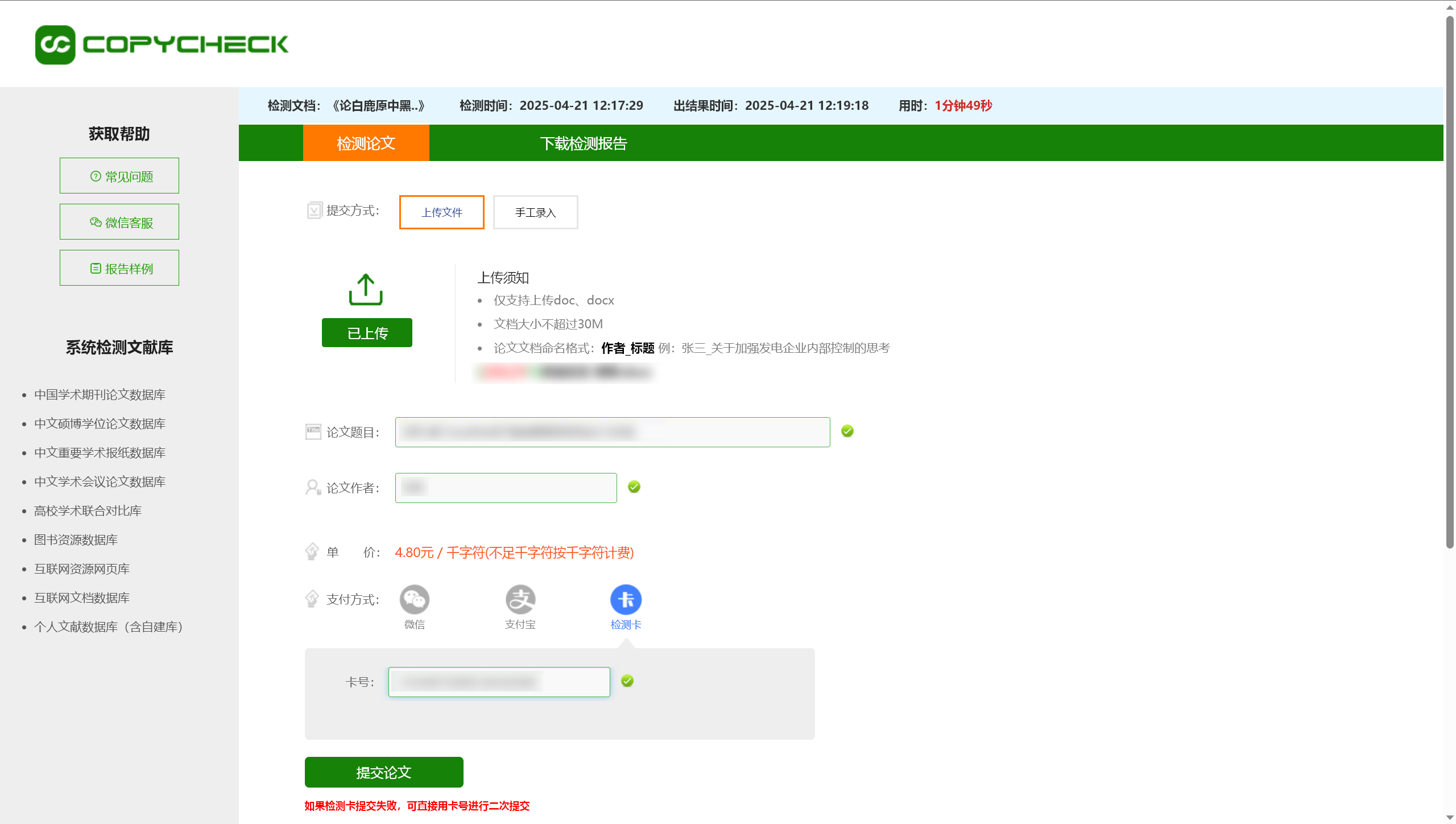This screenshot has width=1456, height=824.
Task: Click the author icon beside 论文作者
Action: [x=313, y=487]
